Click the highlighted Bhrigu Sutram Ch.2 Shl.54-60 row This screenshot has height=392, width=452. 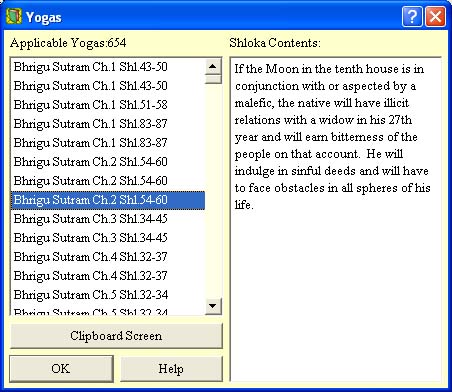click(x=108, y=200)
